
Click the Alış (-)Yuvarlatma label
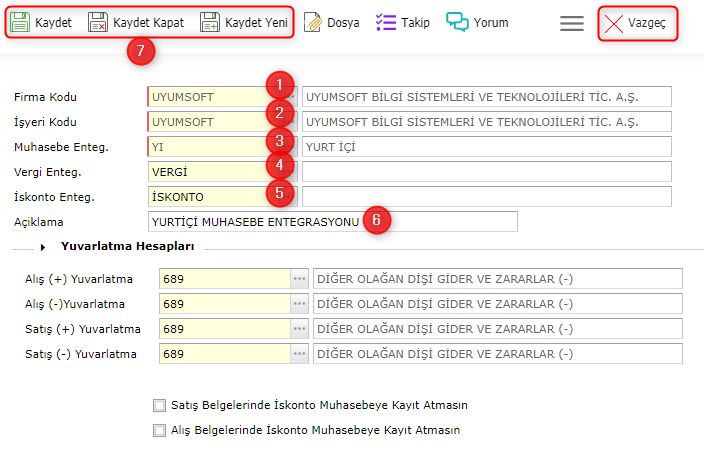[x=75, y=304]
